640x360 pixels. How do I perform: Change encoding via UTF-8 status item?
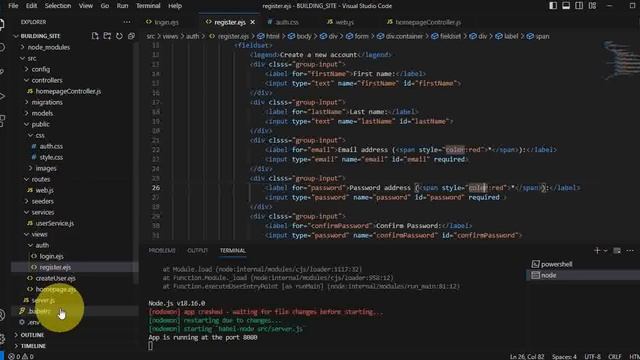point(592,356)
